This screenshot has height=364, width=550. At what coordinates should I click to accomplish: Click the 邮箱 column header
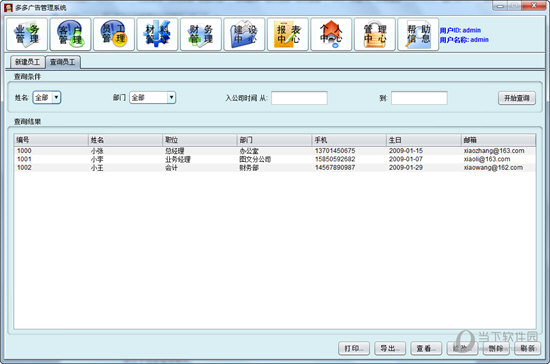[x=498, y=140]
